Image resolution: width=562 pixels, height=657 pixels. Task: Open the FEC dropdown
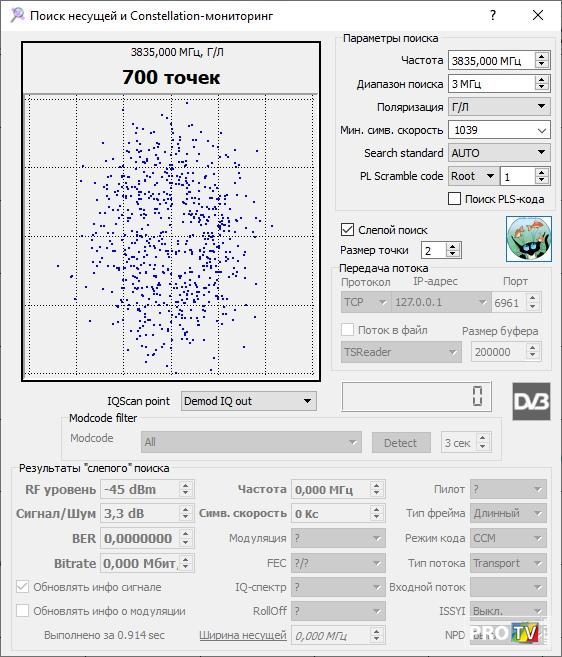338,563
